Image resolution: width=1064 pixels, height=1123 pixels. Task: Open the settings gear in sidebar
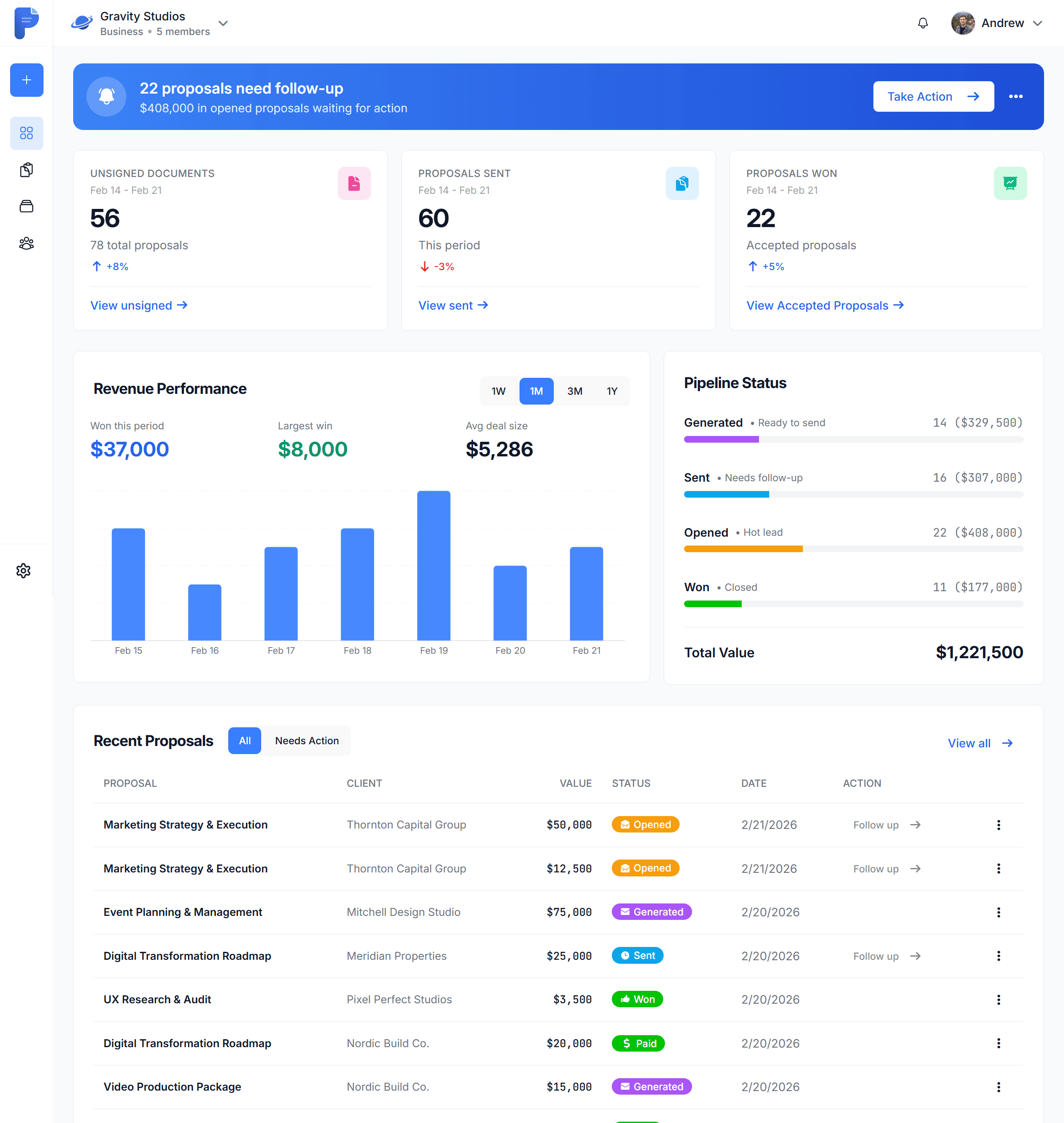(x=24, y=570)
